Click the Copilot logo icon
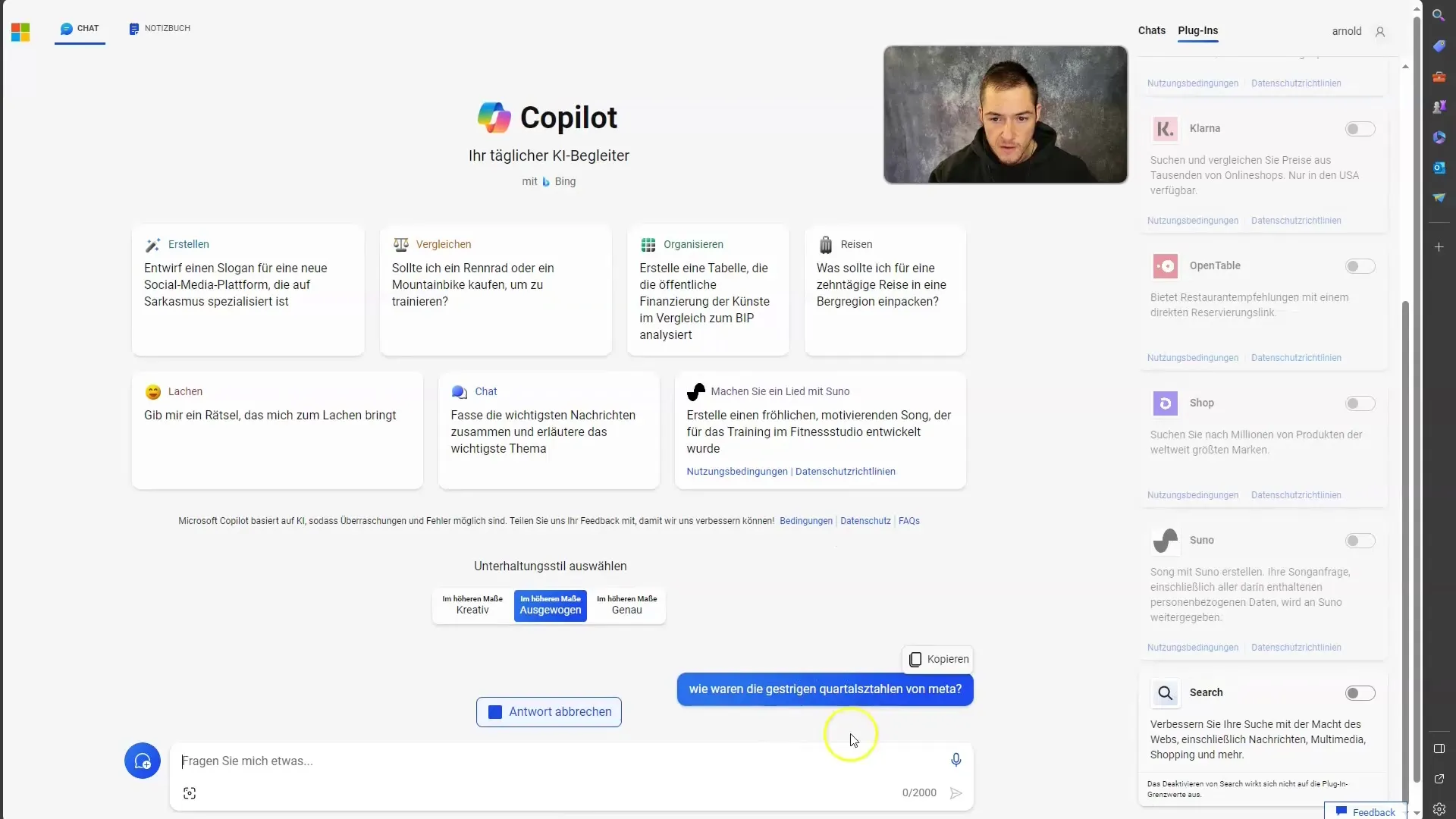This screenshot has height=819, width=1456. tap(493, 117)
